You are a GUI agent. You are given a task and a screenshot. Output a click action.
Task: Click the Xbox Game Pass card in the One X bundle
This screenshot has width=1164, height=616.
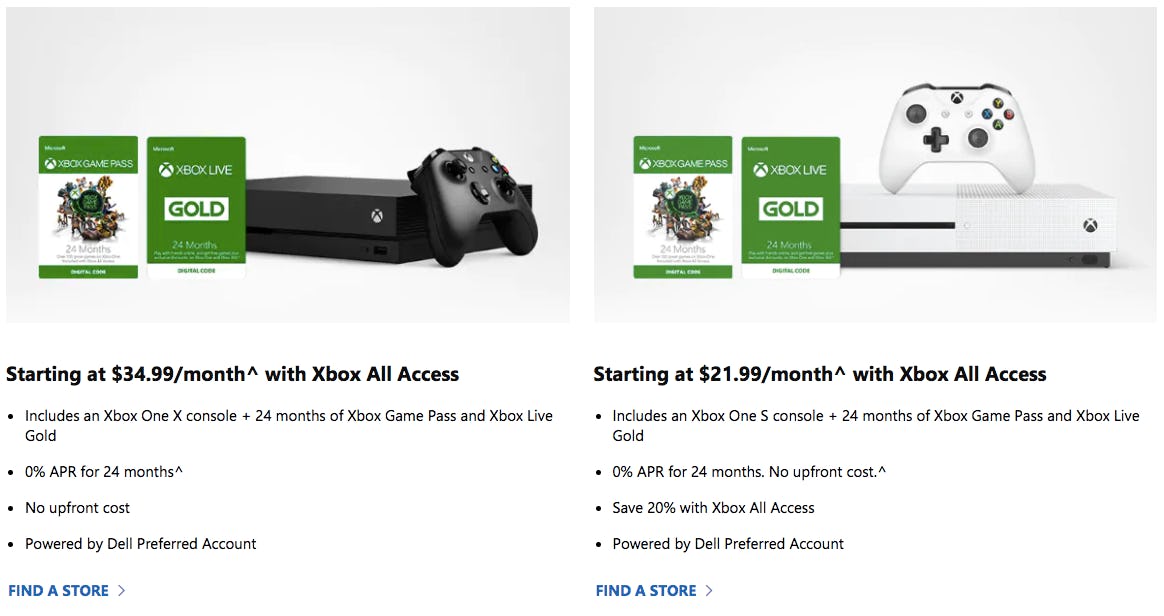click(88, 207)
